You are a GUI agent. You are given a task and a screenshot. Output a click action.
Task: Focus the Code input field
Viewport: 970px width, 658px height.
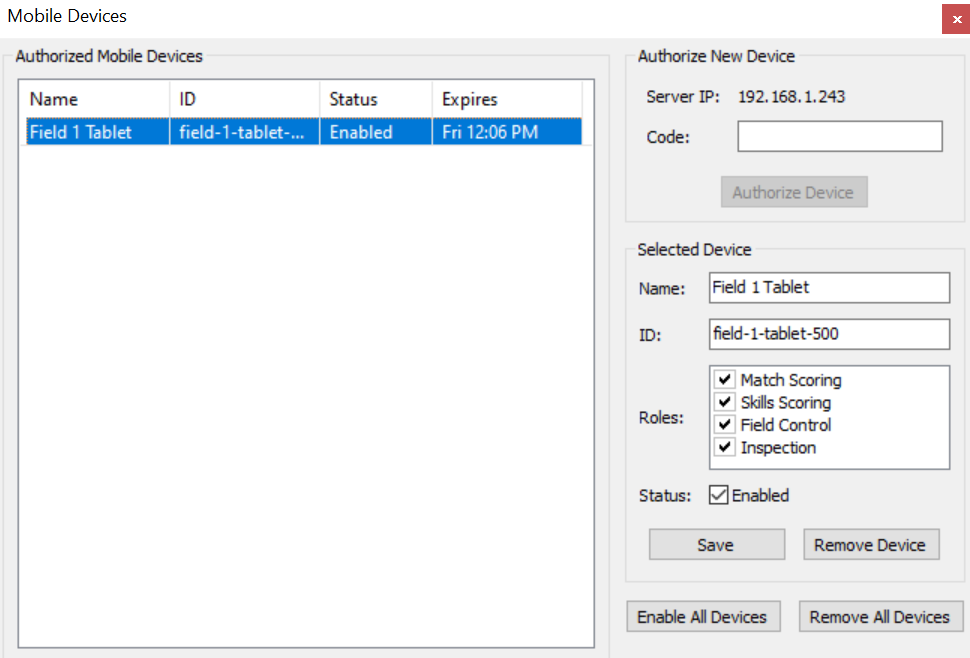[839, 137]
